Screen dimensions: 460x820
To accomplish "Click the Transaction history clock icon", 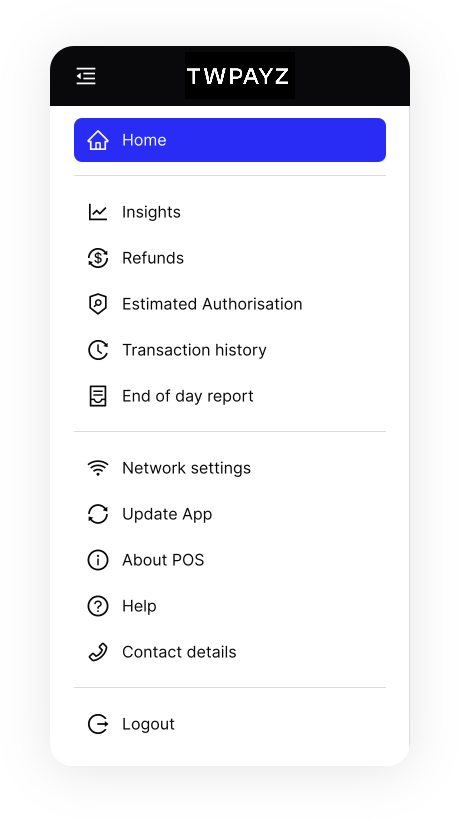I will [x=98, y=350].
